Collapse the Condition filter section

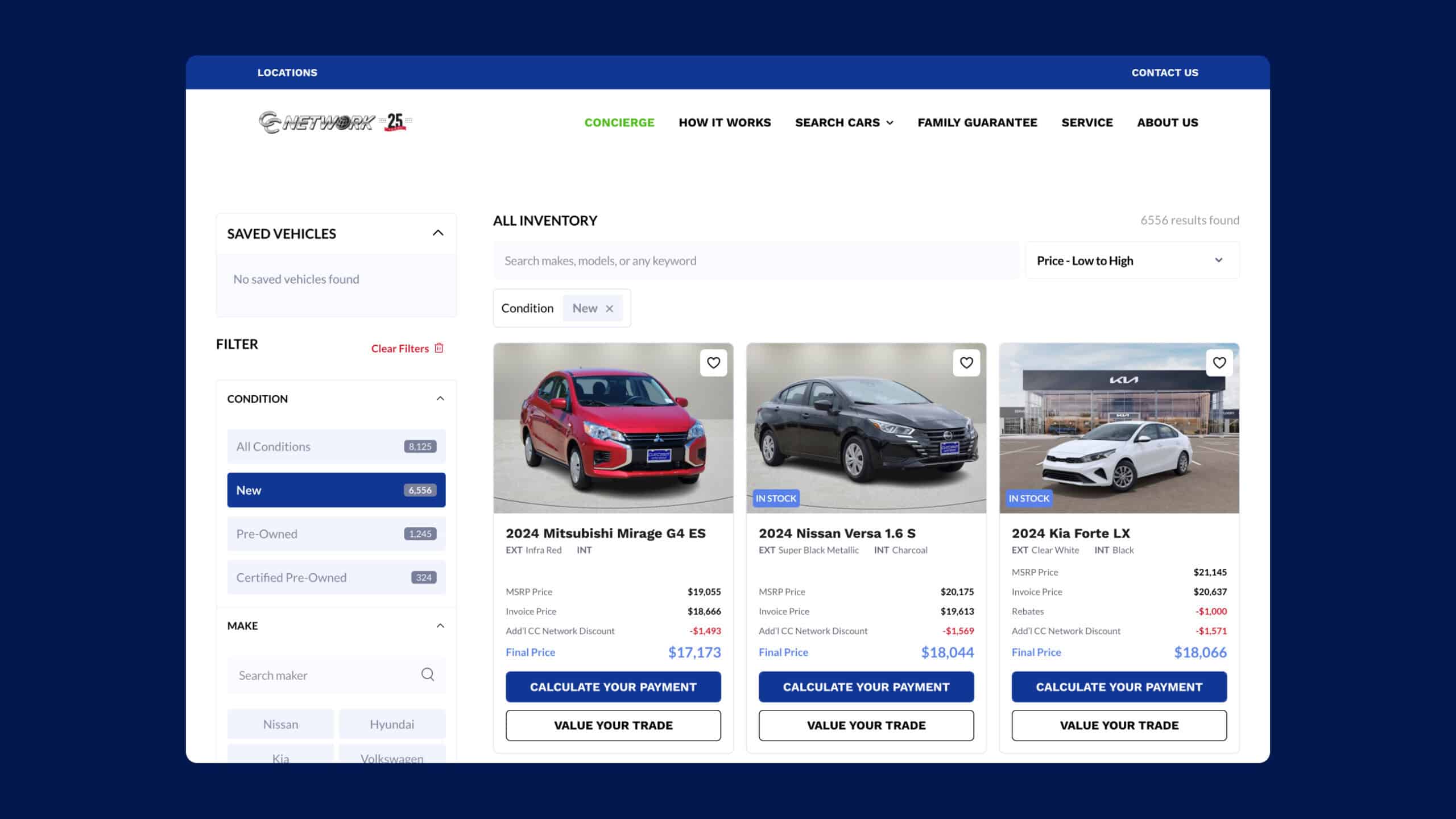440,398
